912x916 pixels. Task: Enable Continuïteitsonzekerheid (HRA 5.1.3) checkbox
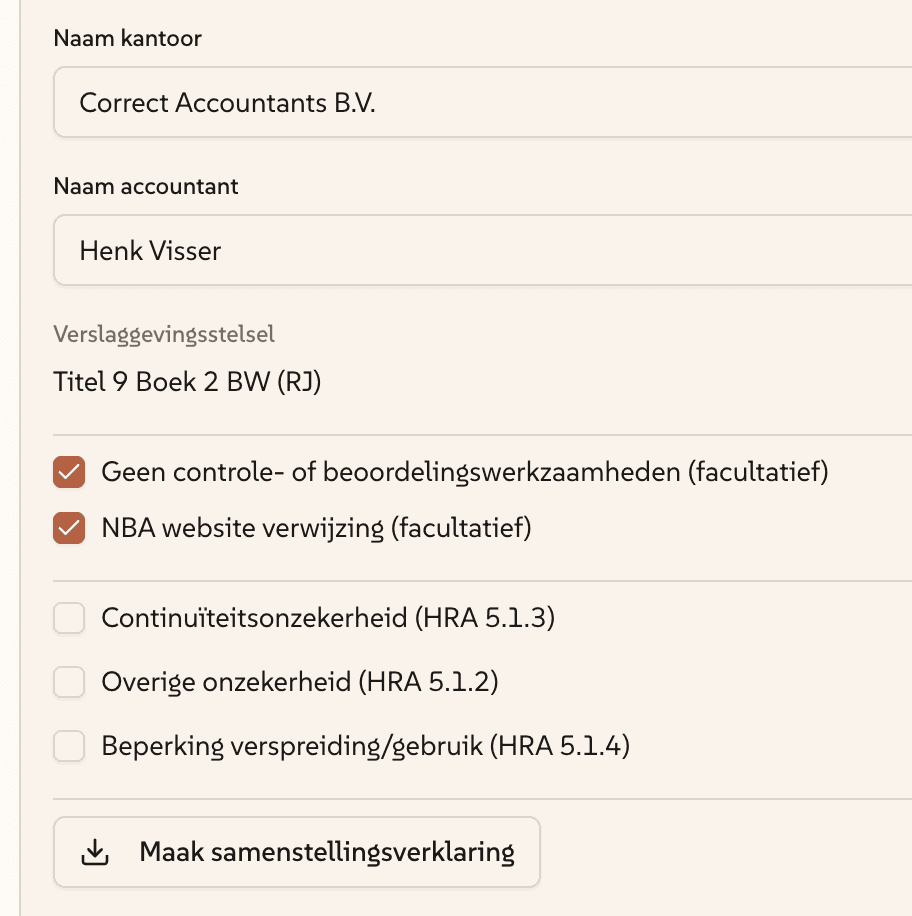(x=69, y=618)
